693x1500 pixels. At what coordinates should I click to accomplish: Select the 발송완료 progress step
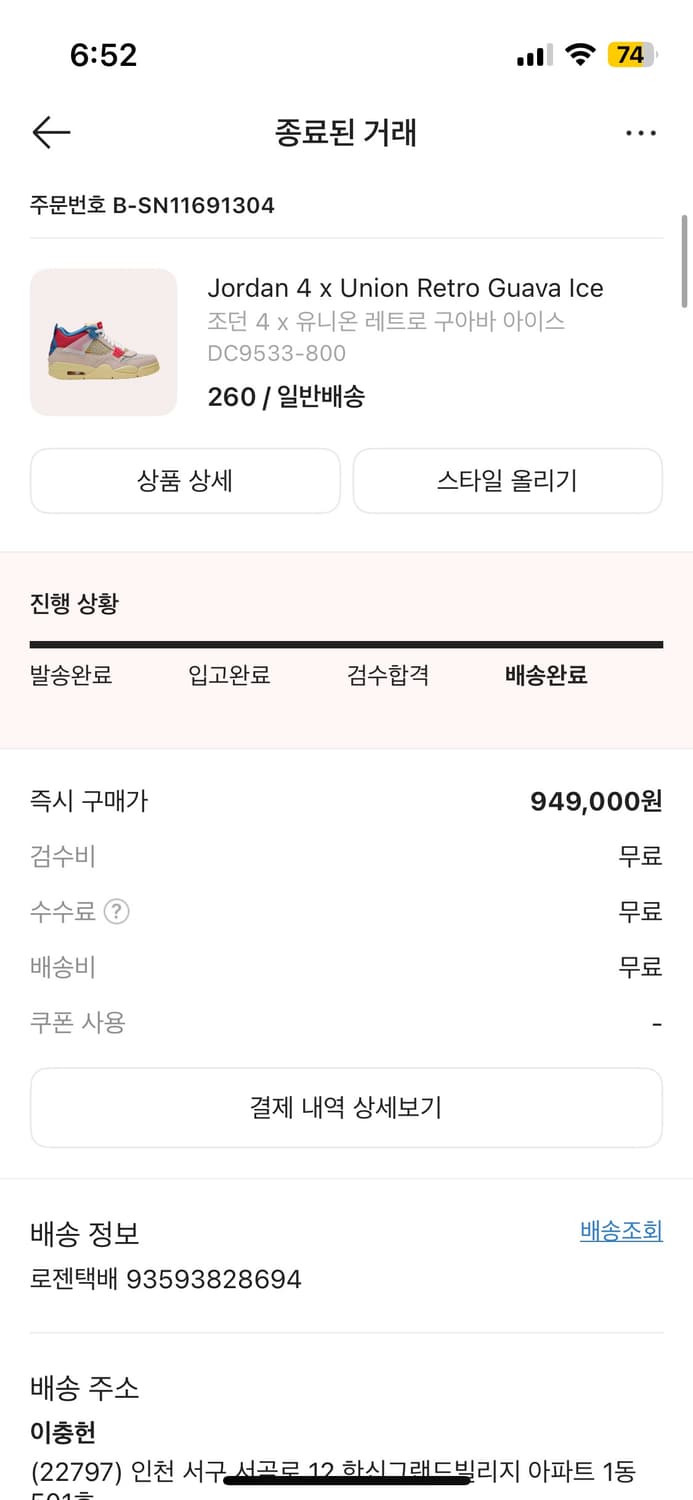coord(70,675)
